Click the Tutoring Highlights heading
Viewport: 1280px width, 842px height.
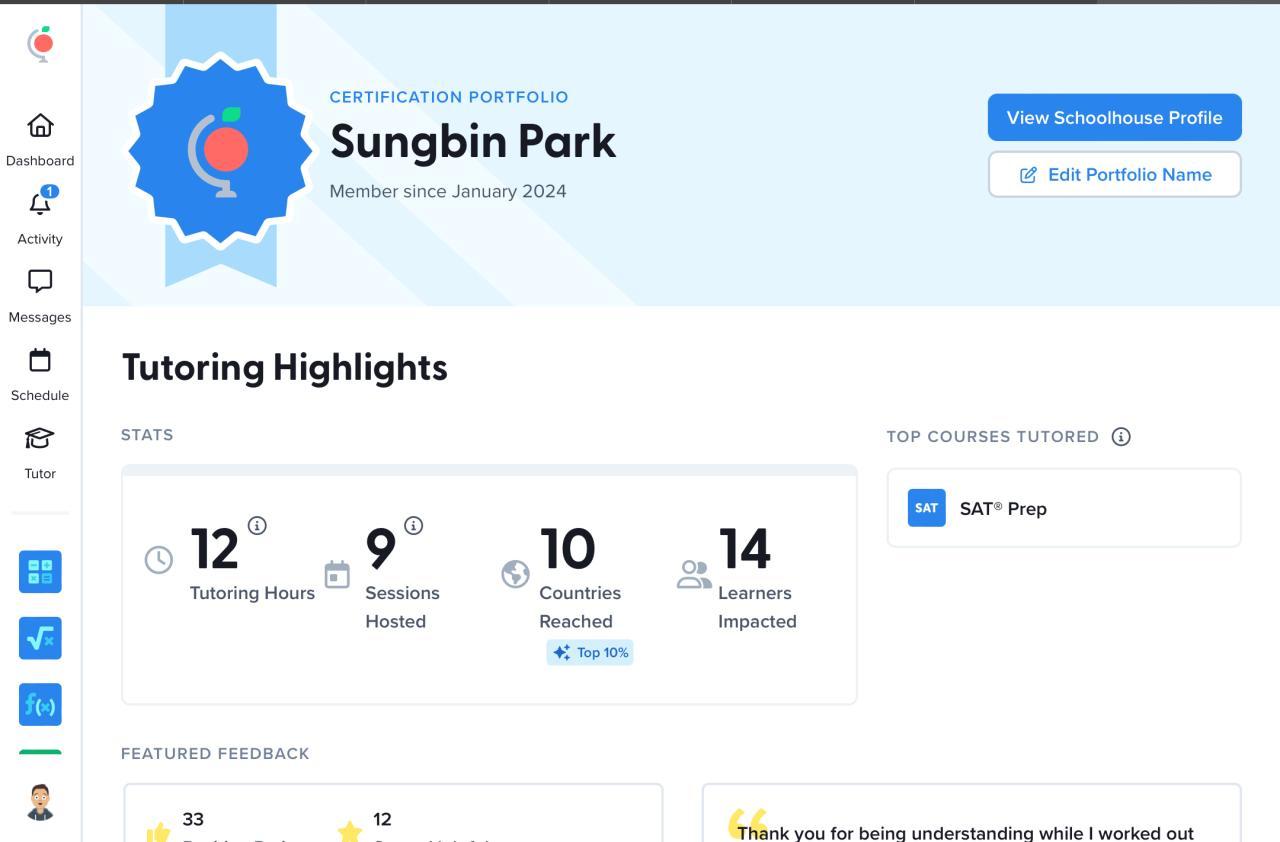pyautogui.click(x=285, y=368)
